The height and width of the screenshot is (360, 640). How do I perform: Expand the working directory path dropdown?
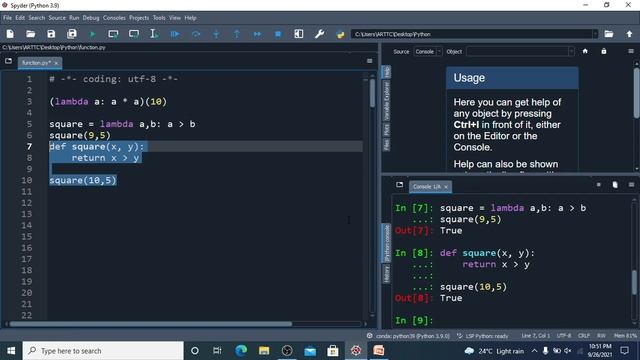tap(595, 34)
